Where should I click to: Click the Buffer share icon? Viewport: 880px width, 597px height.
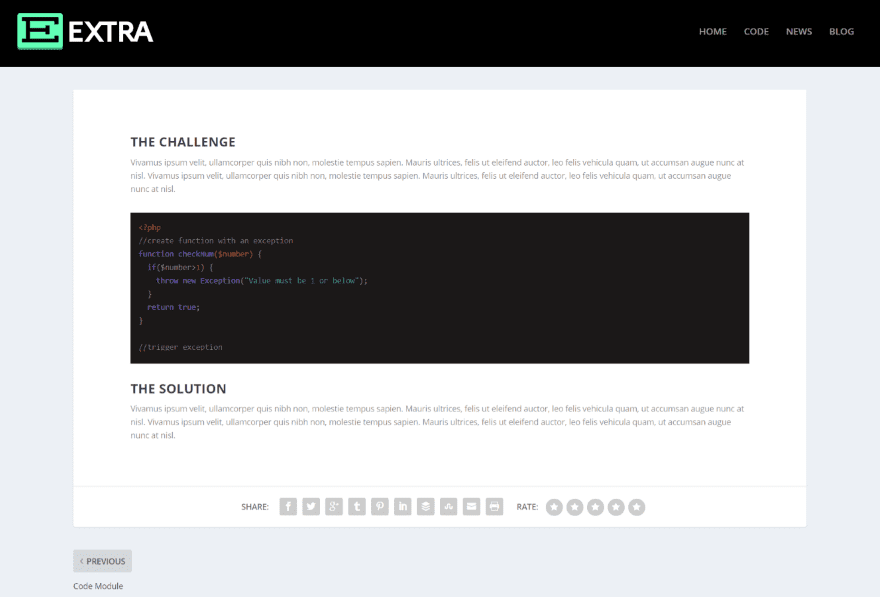point(426,507)
